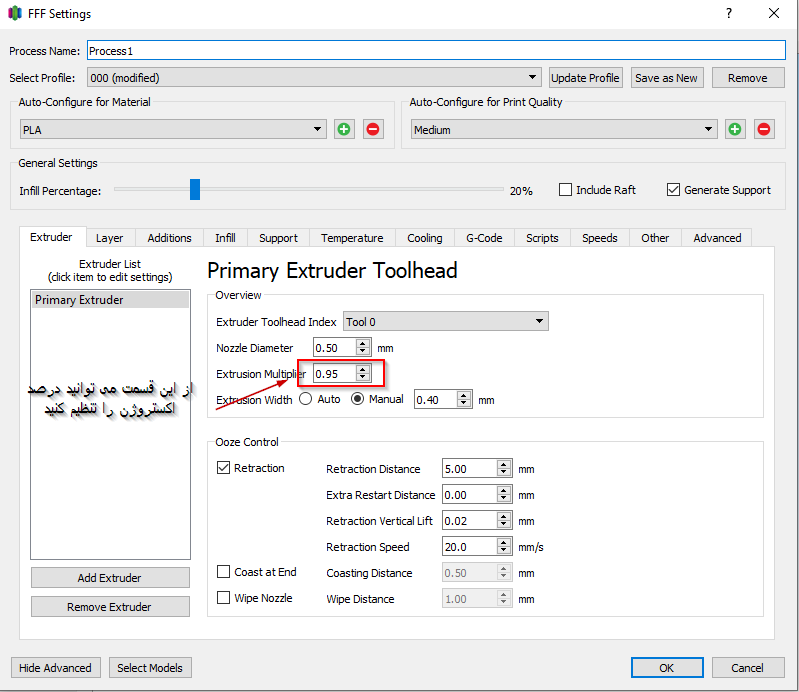Click the FFF Settings help question mark
799x692 pixels.
(729, 14)
